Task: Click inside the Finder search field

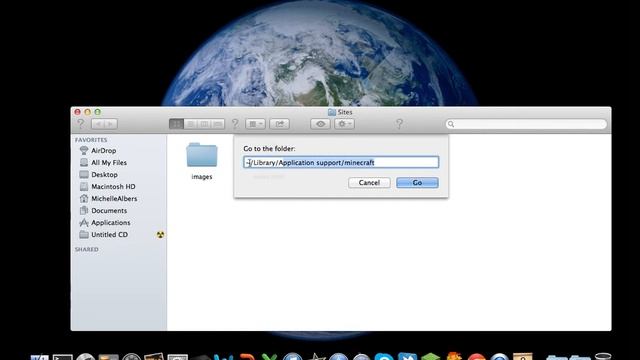Action: point(526,124)
